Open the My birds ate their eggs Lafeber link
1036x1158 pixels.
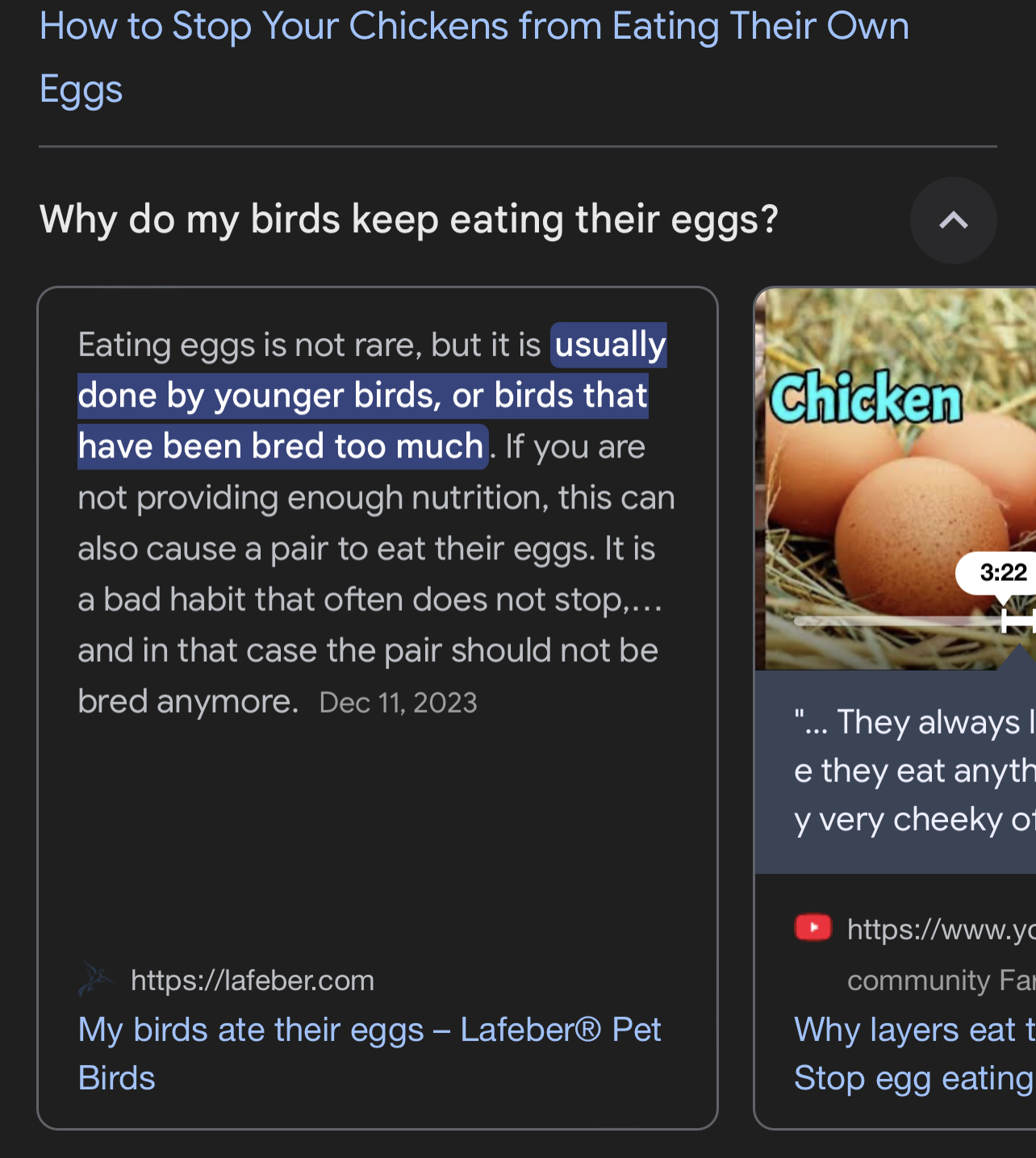(370, 1053)
